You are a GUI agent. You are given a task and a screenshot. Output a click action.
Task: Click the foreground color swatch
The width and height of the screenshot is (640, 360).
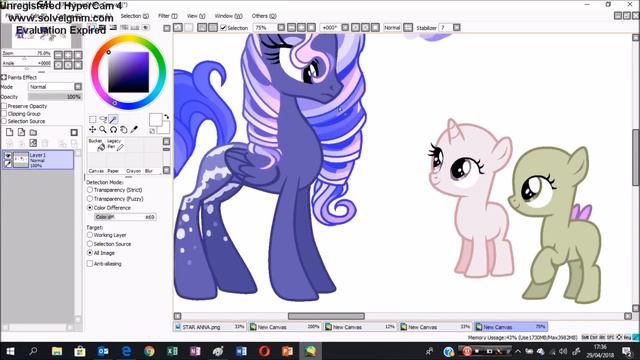pyautogui.click(x=156, y=120)
